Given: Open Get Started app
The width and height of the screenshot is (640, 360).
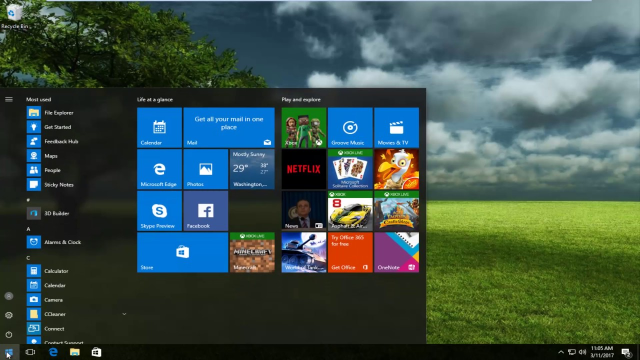Looking at the screenshot, I should coord(76,127).
